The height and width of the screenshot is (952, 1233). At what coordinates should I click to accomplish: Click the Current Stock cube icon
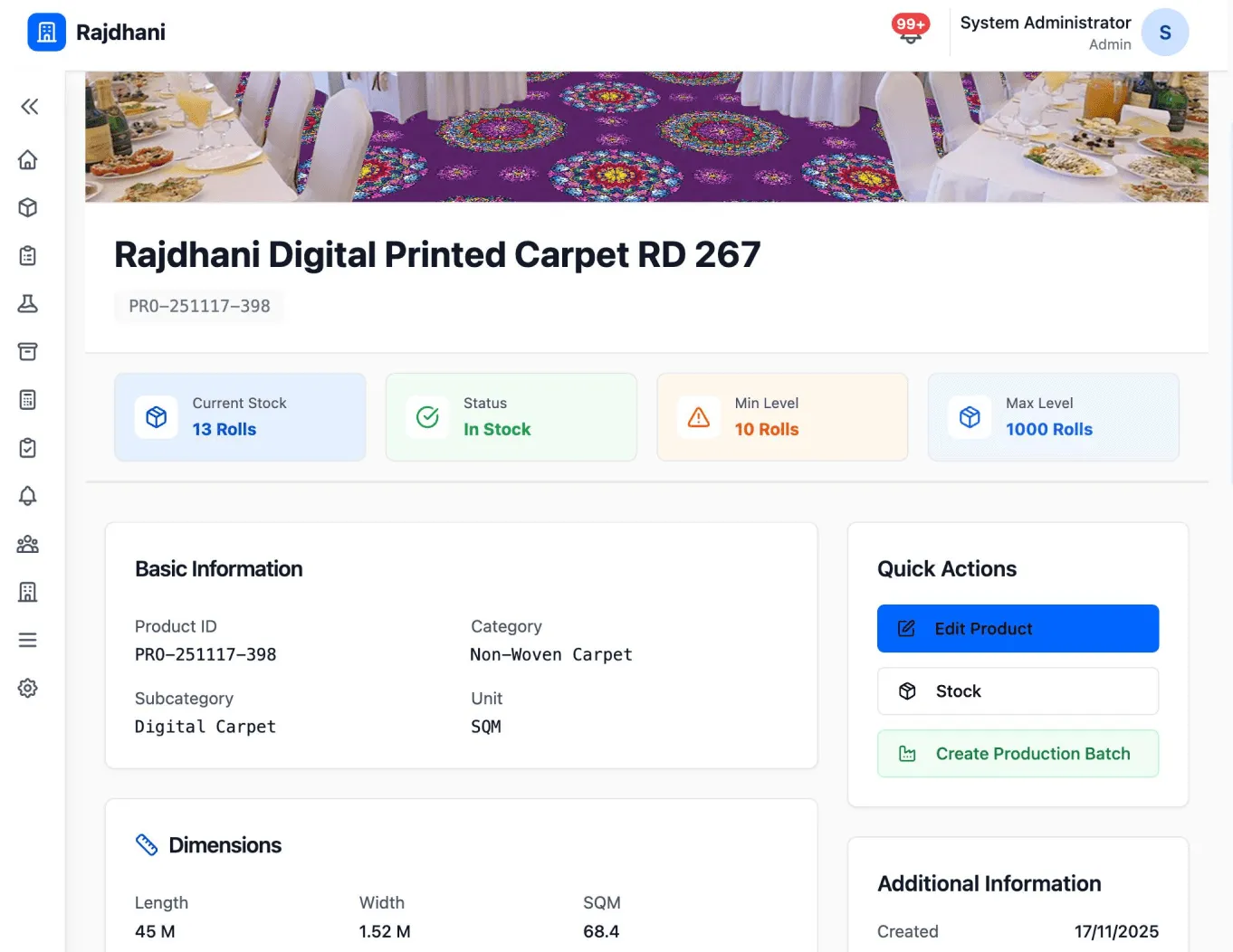point(157,417)
